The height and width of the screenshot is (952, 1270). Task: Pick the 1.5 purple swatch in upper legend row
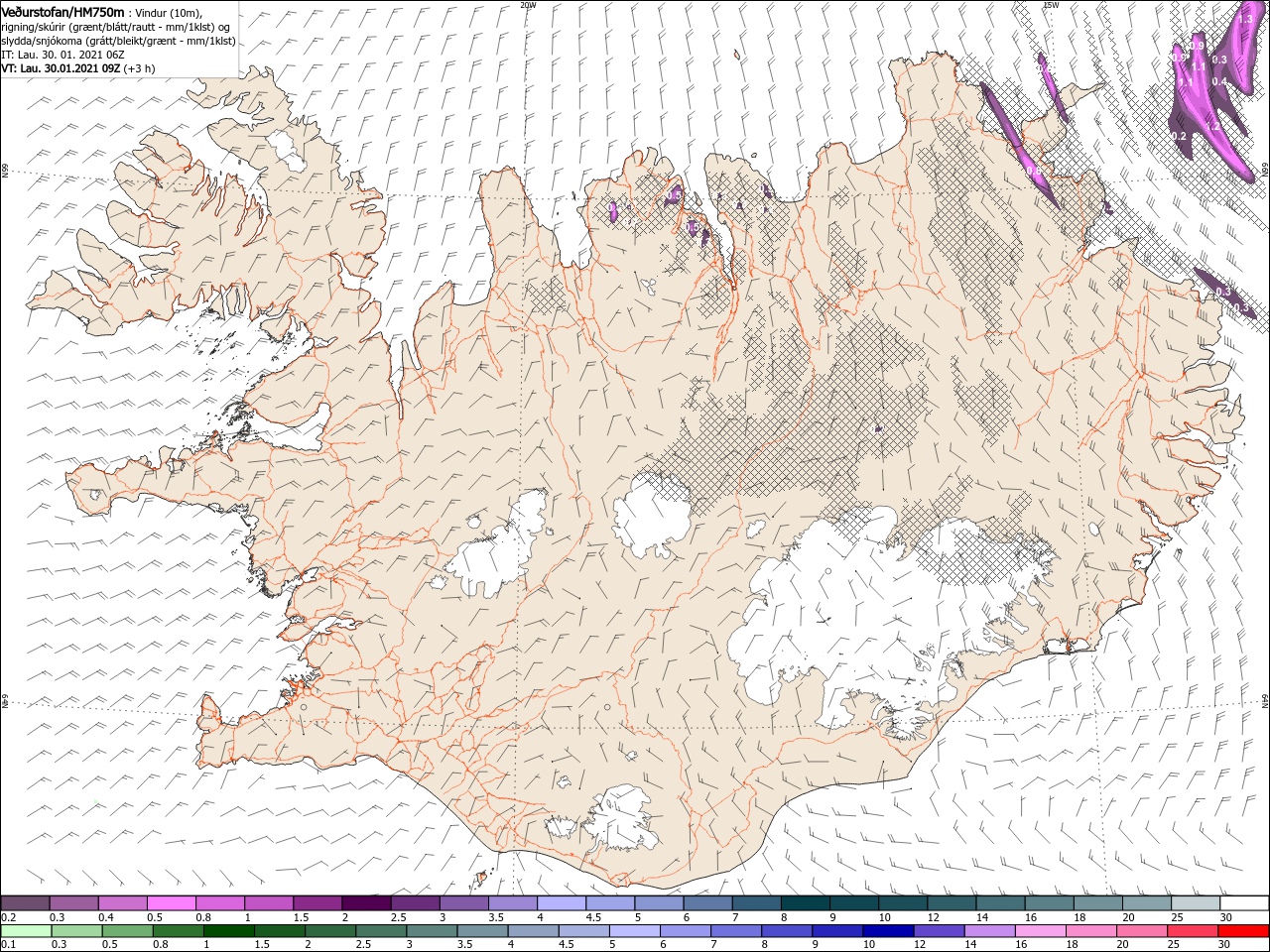[317, 902]
